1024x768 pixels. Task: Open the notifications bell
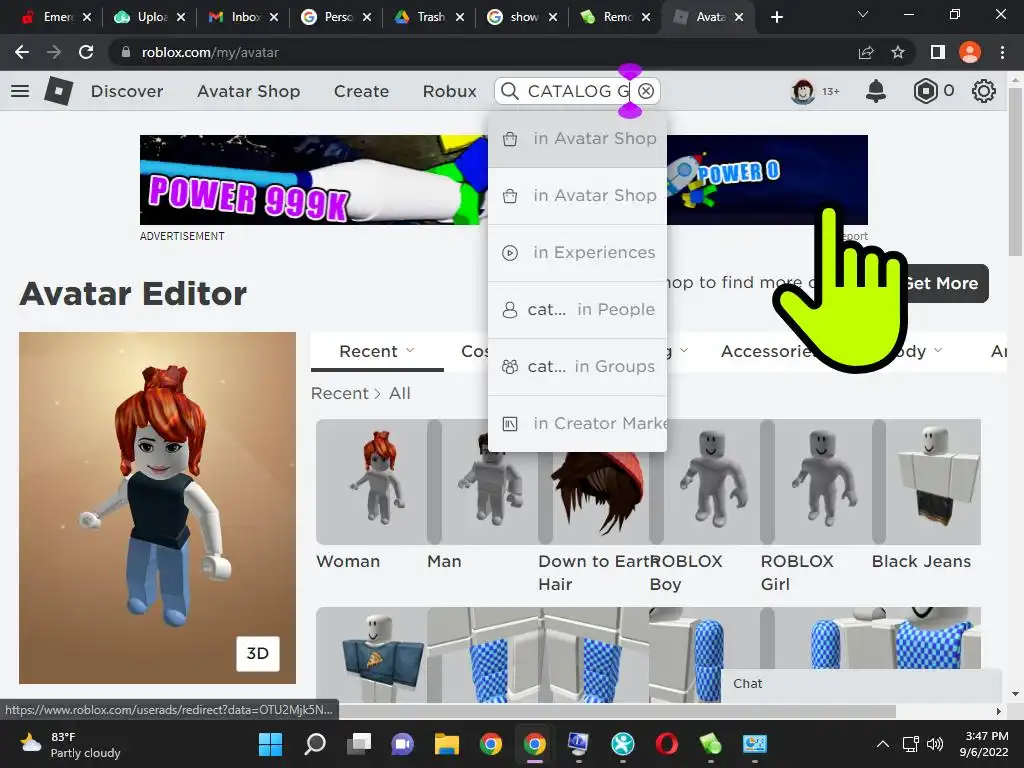coord(875,91)
